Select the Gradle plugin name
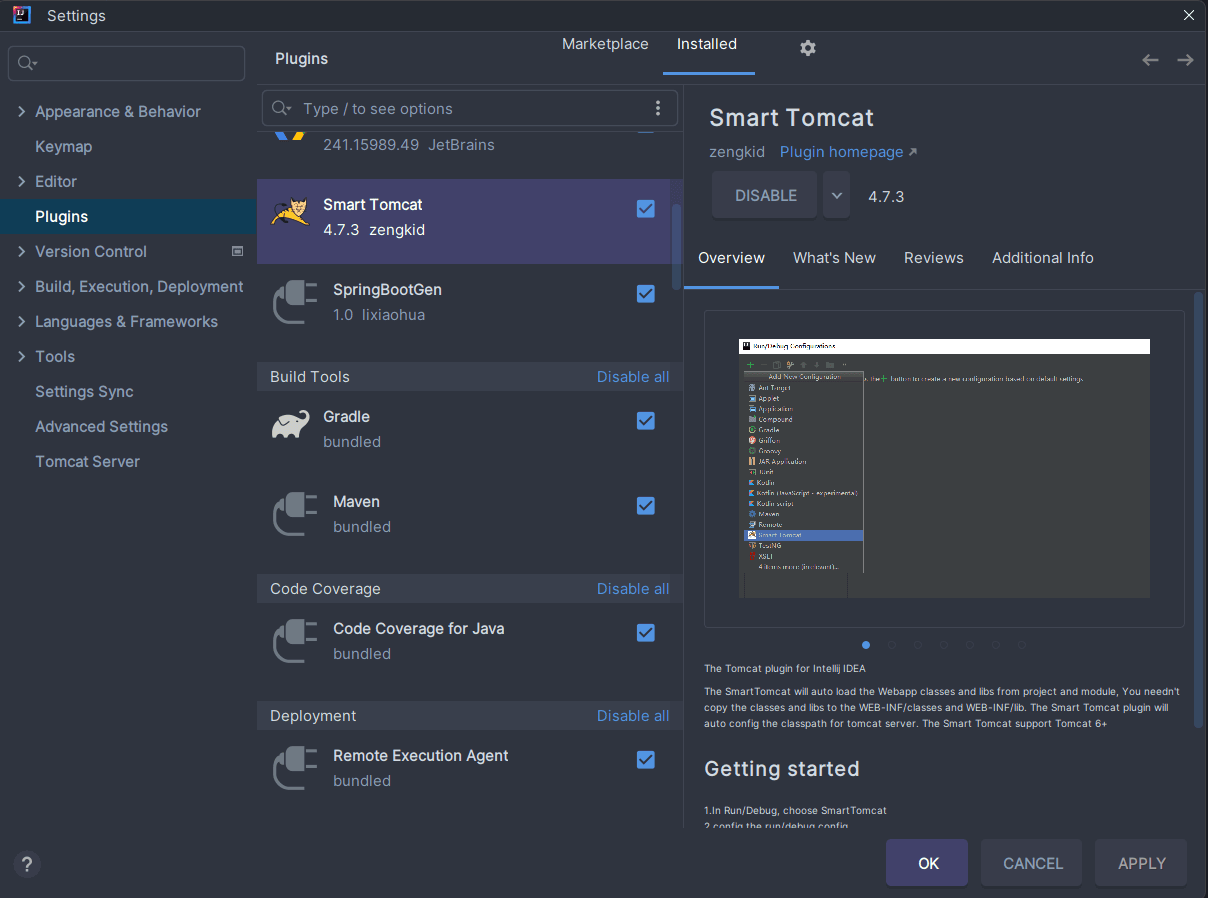 click(346, 417)
